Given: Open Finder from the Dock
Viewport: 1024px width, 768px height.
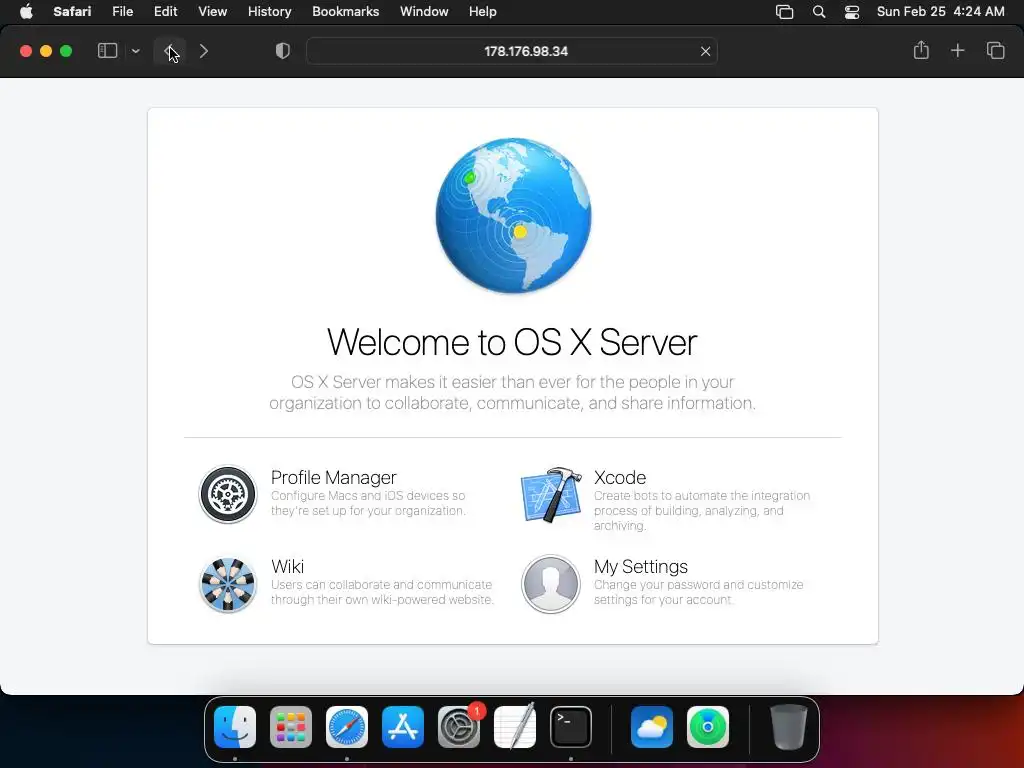Looking at the screenshot, I should (x=235, y=726).
